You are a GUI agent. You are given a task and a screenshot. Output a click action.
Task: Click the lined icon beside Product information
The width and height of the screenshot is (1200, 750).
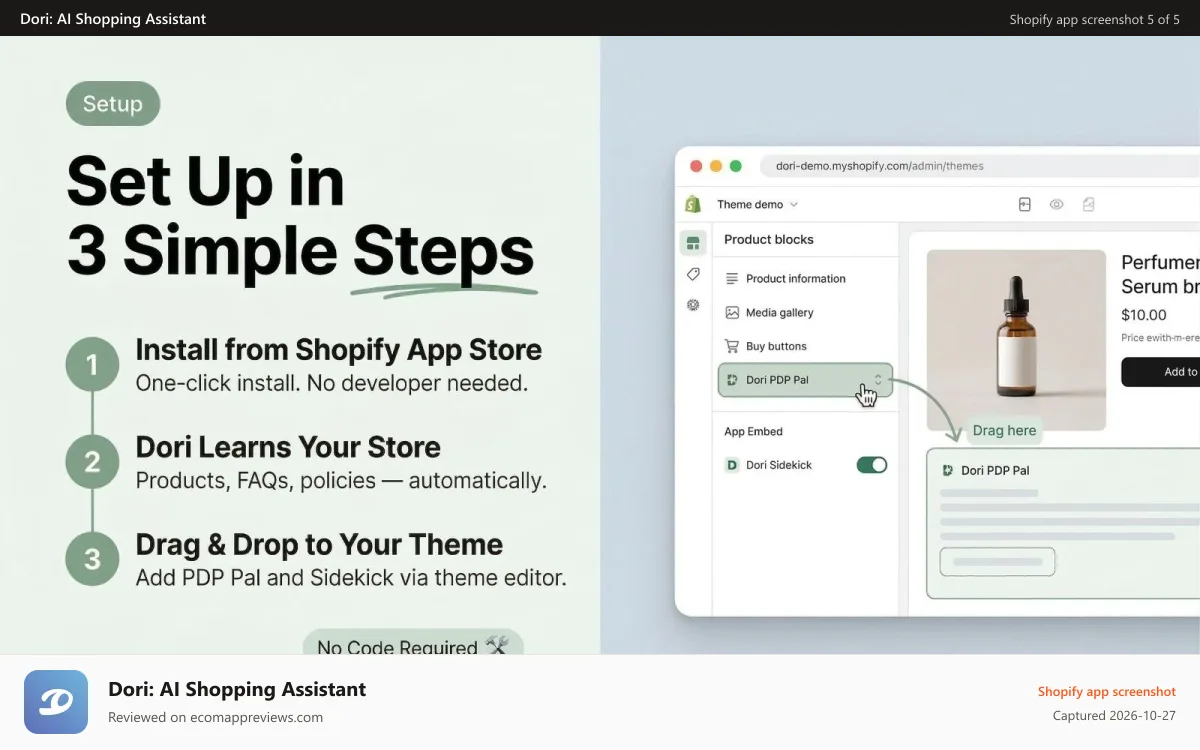(732, 279)
